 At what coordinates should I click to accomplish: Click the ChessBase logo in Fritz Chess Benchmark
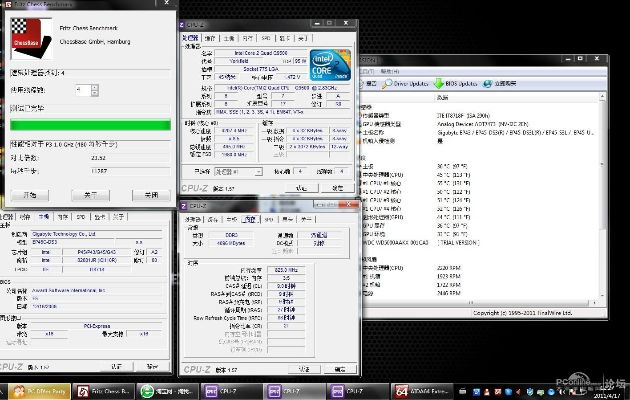click(x=31, y=39)
